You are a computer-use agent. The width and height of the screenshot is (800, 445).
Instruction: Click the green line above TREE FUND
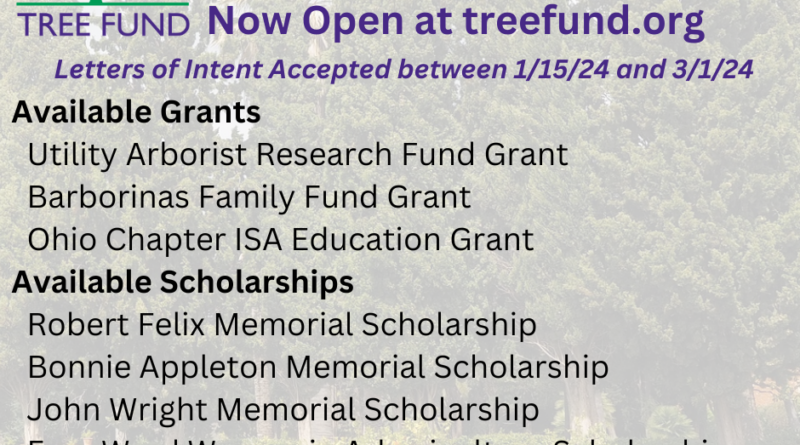tap(103, 3)
